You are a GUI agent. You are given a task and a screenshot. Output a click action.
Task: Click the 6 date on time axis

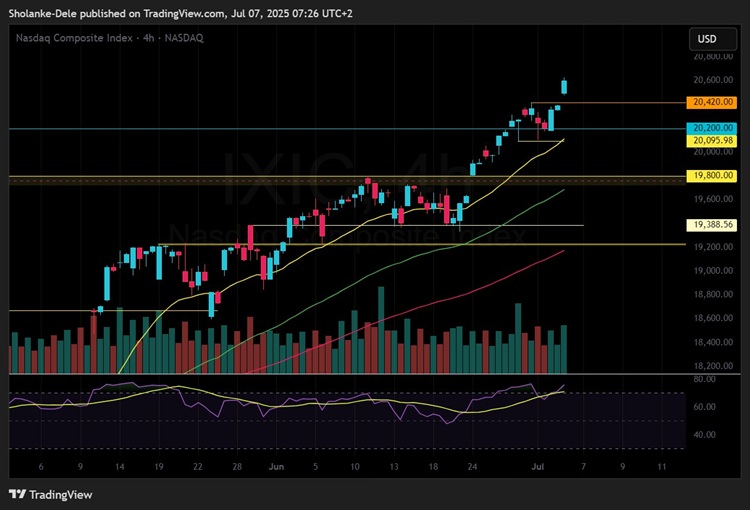click(41, 466)
